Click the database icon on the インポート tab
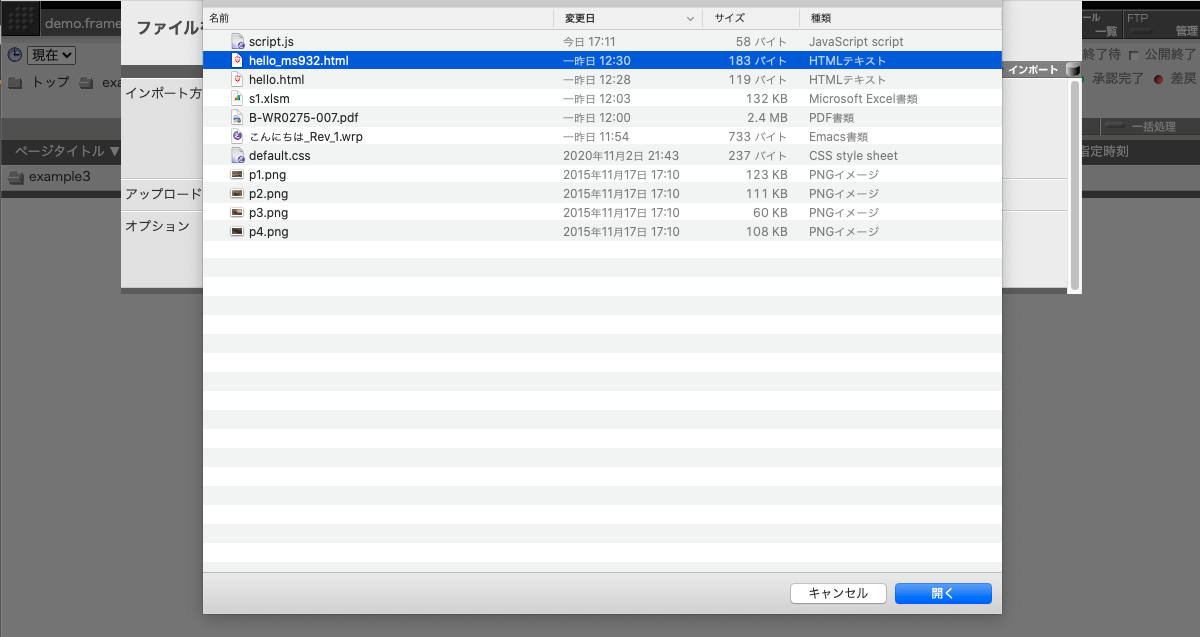Viewport: 1200px width, 637px height. 1072,70
